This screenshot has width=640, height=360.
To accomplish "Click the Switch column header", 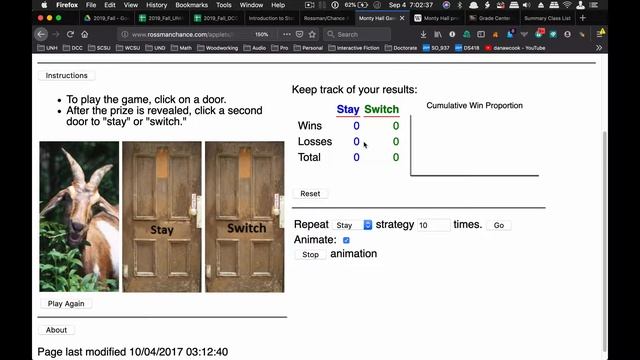I will (x=382, y=109).
